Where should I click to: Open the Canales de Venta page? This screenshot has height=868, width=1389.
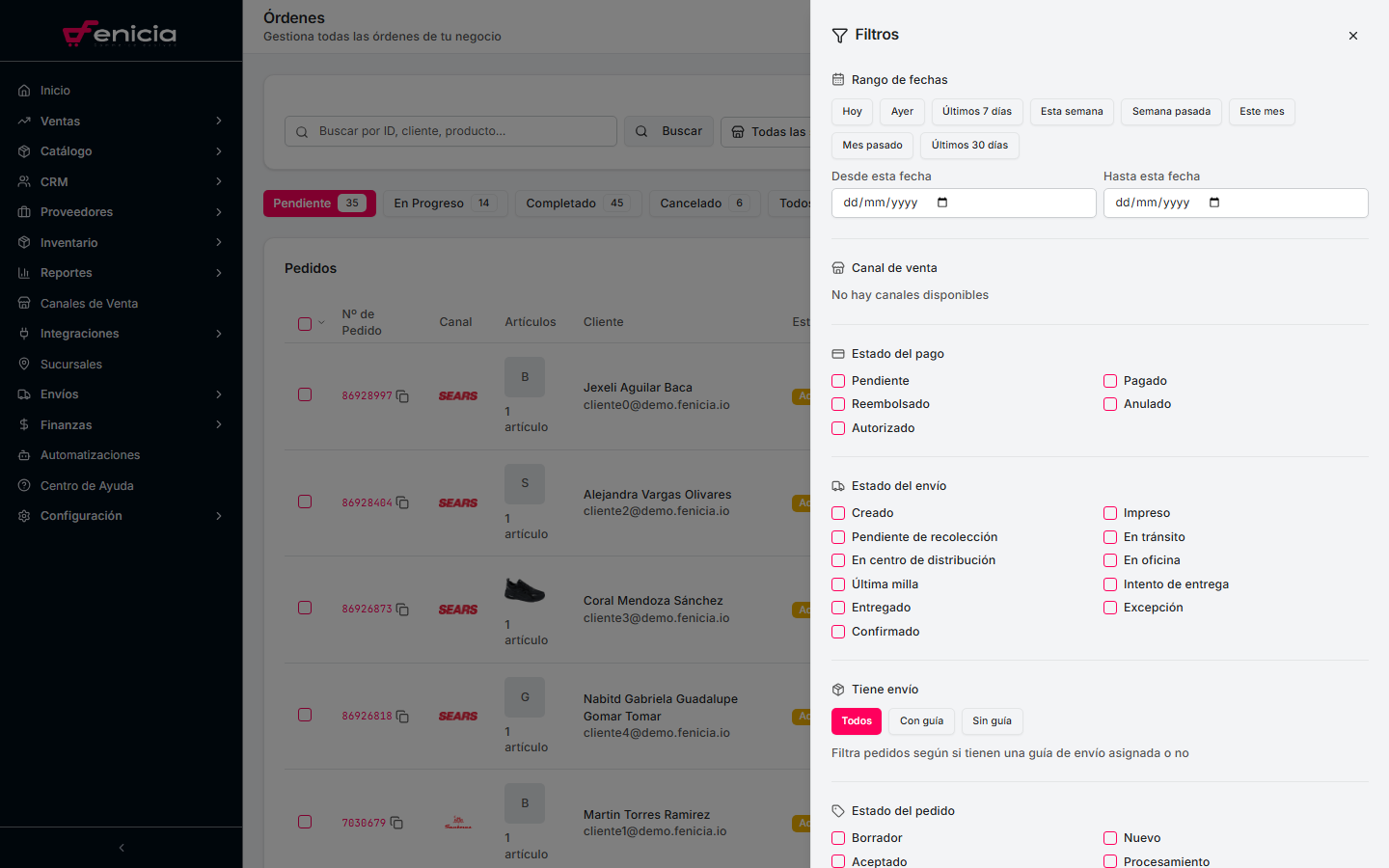(x=89, y=304)
